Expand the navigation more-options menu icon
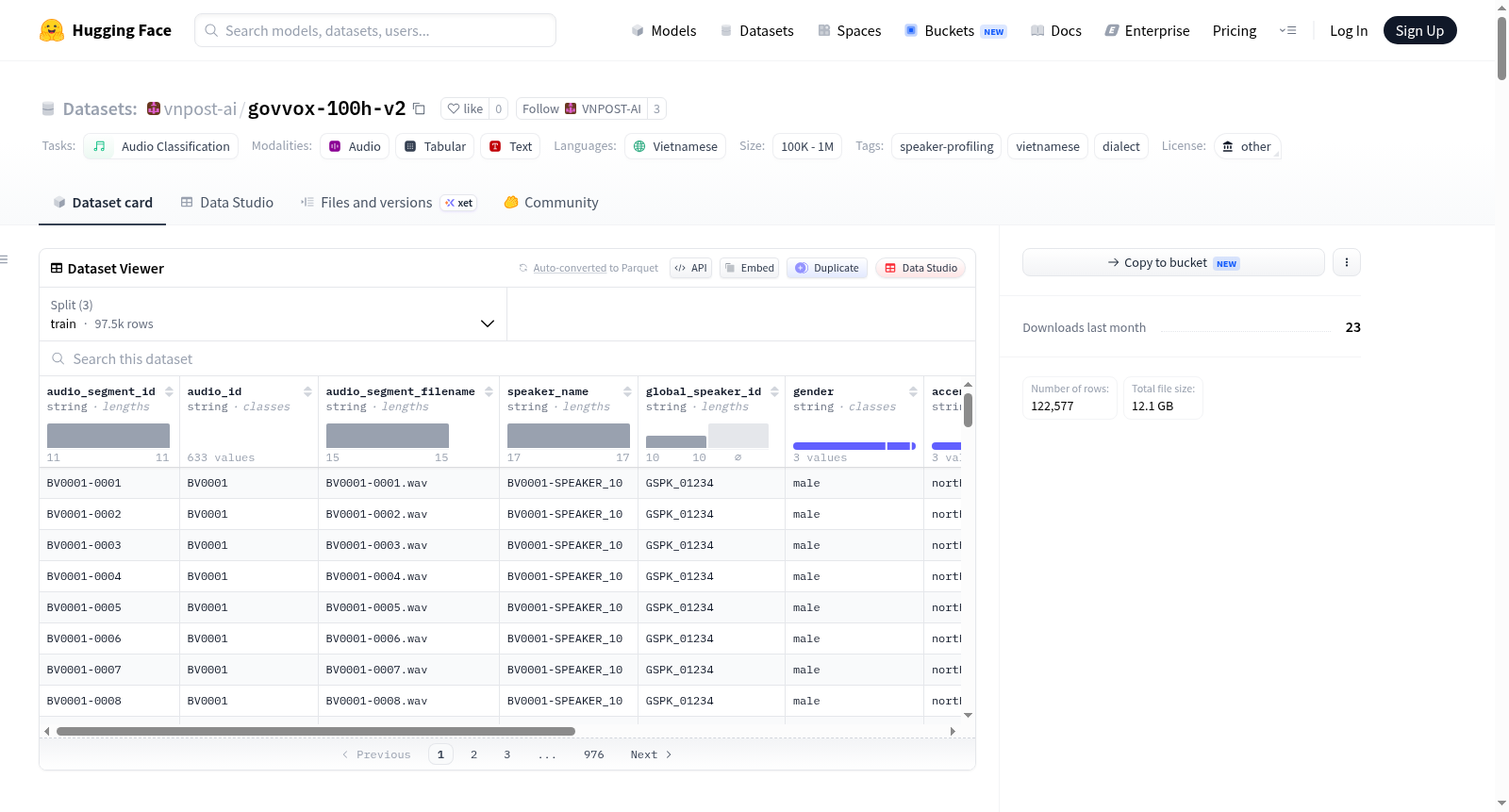The width and height of the screenshot is (1509, 812). coord(1287,30)
